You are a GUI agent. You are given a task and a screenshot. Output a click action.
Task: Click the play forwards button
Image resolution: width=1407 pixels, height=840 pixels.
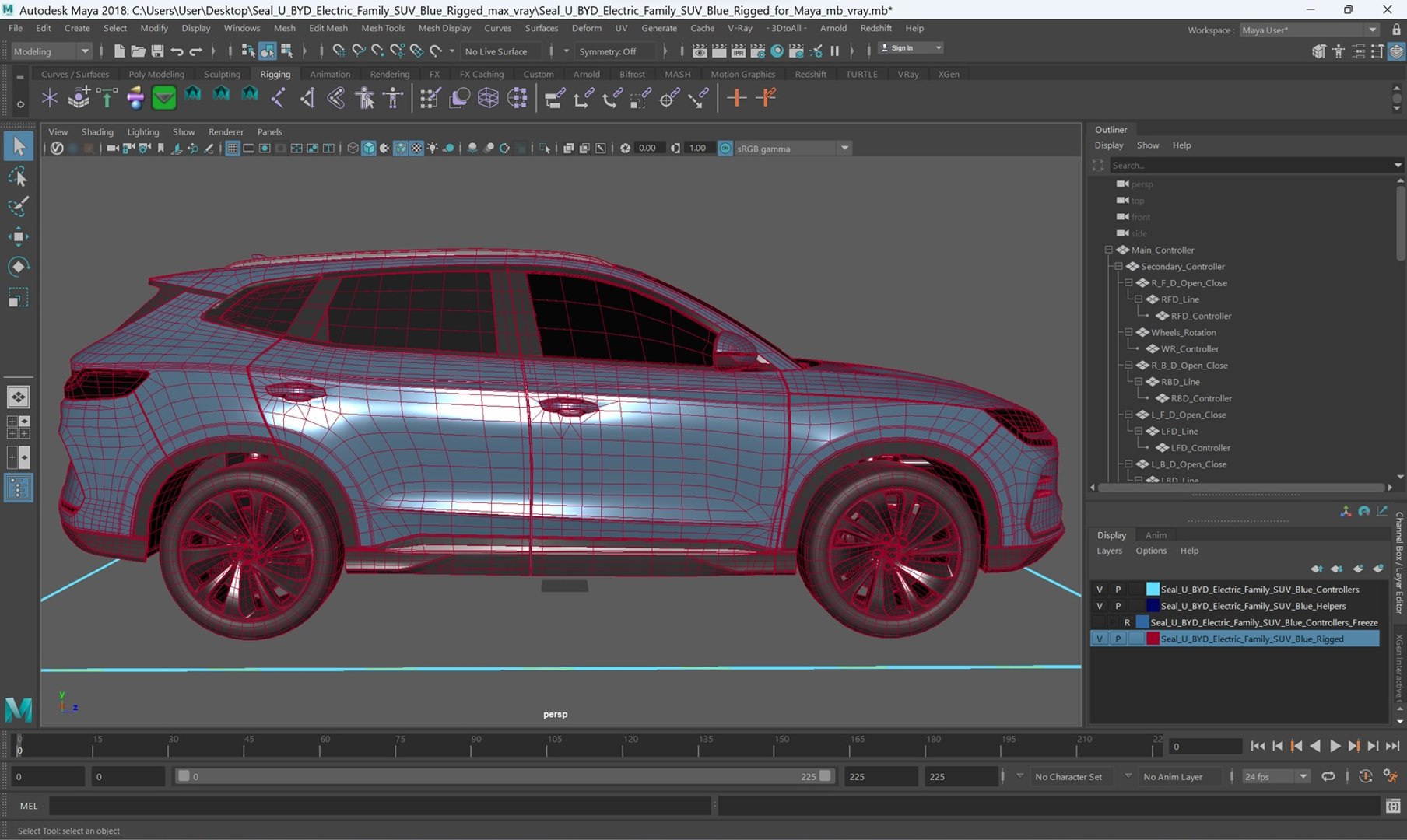click(1335, 746)
